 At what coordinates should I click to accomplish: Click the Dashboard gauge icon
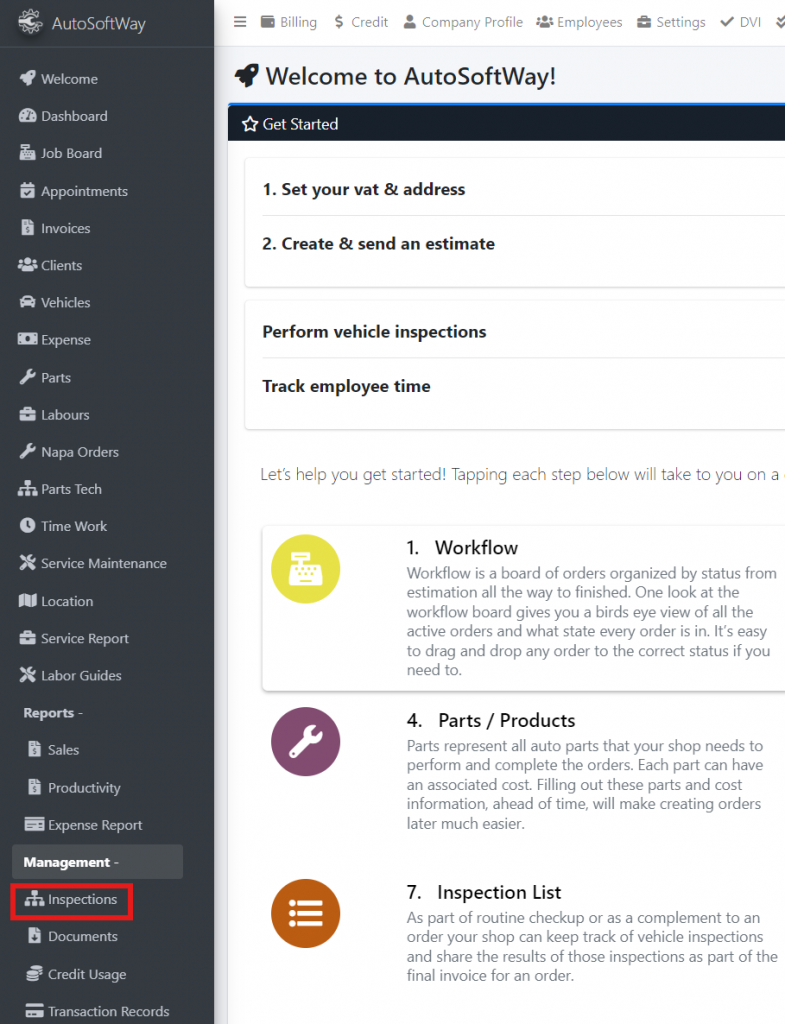tap(27, 116)
